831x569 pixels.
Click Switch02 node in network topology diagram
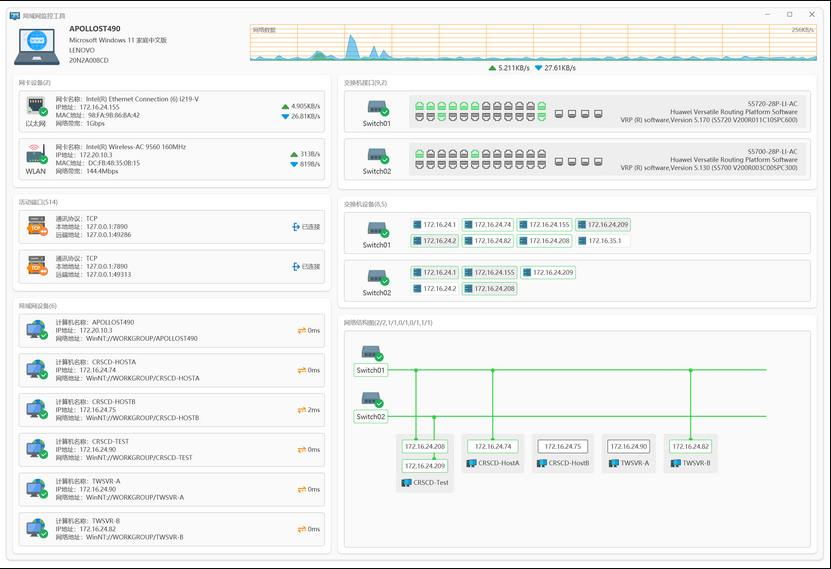370,417
